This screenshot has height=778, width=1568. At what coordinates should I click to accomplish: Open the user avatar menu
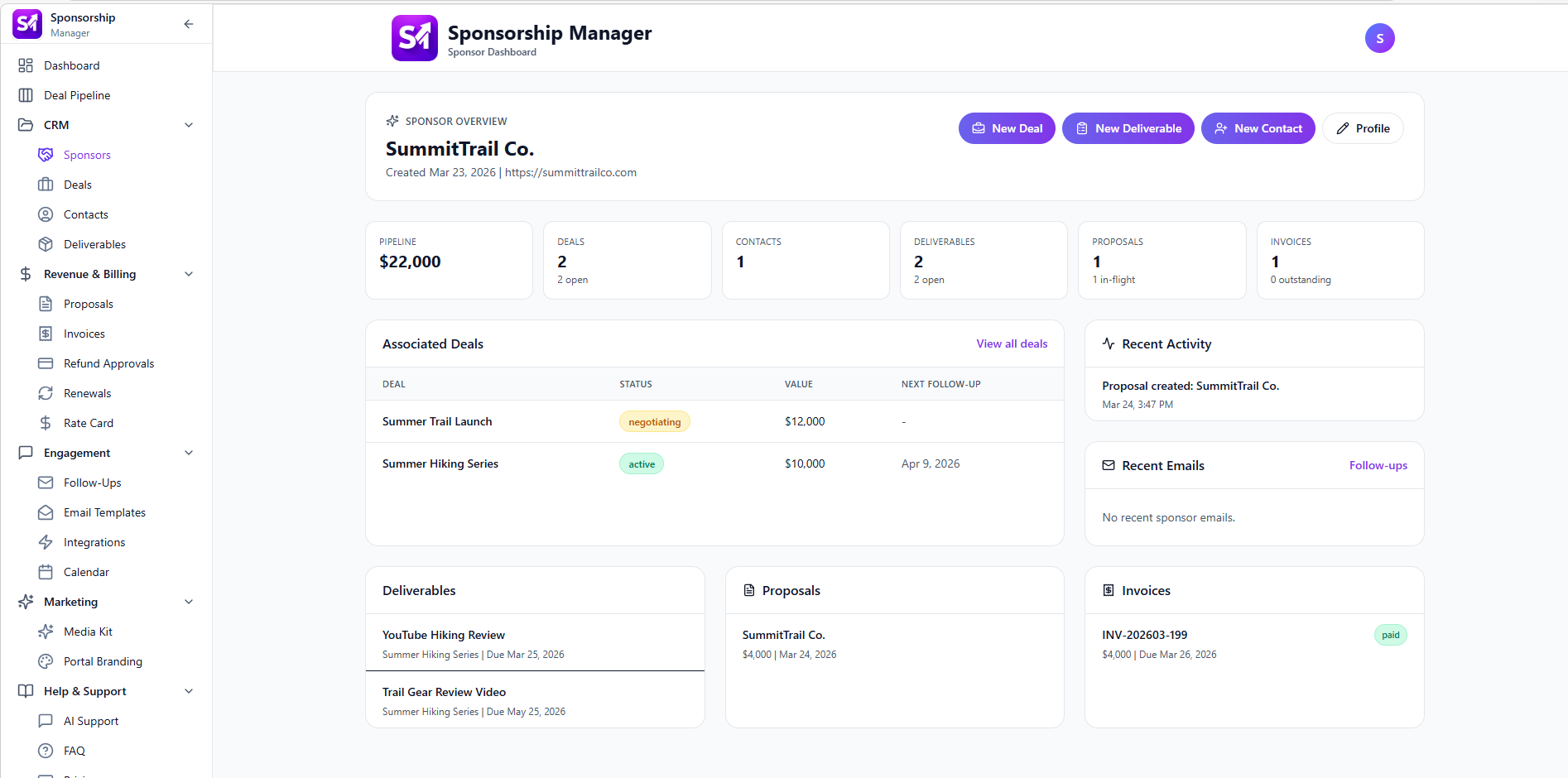tap(1379, 38)
